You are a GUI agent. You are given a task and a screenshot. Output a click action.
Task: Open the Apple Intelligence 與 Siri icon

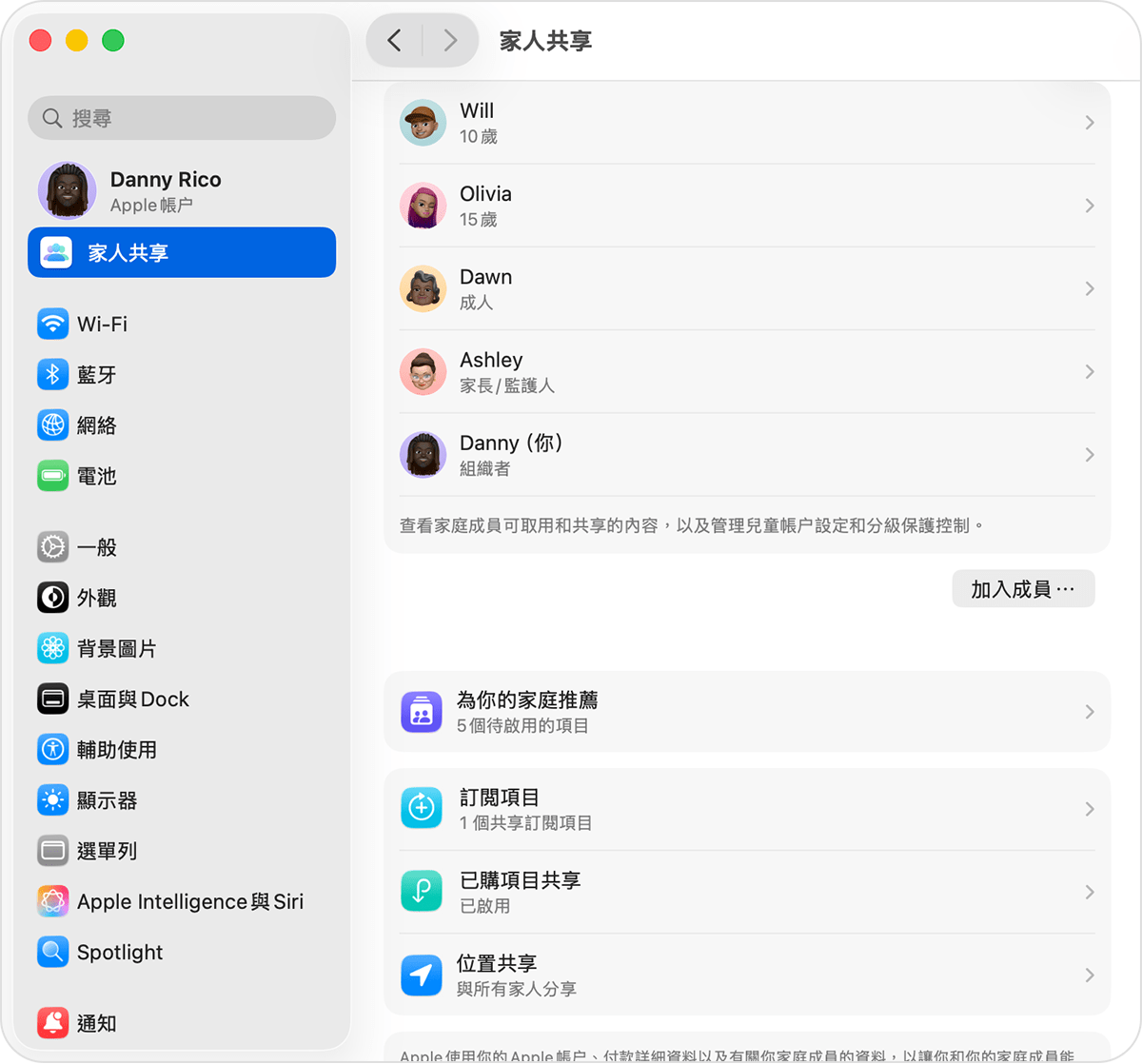(52, 901)
